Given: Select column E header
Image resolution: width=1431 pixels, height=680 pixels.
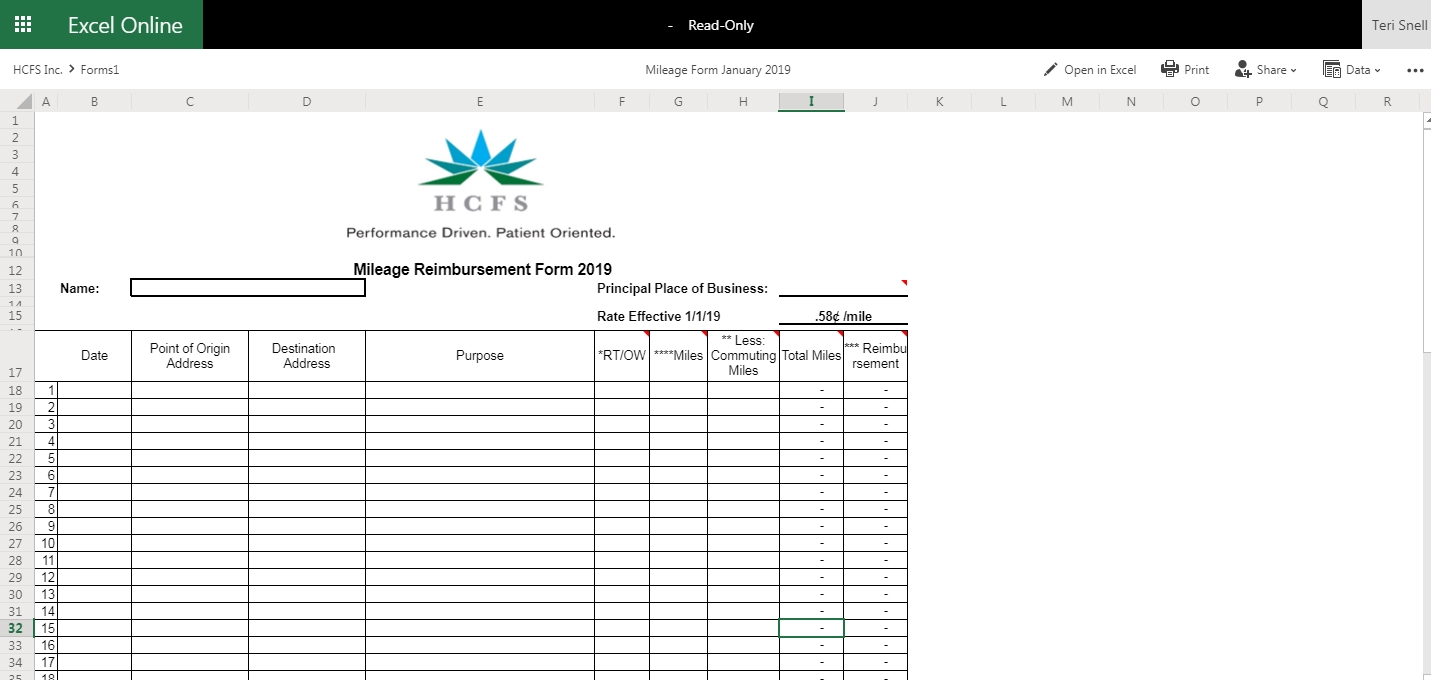Looking at the screenshot, I should [x=480, y=101].
